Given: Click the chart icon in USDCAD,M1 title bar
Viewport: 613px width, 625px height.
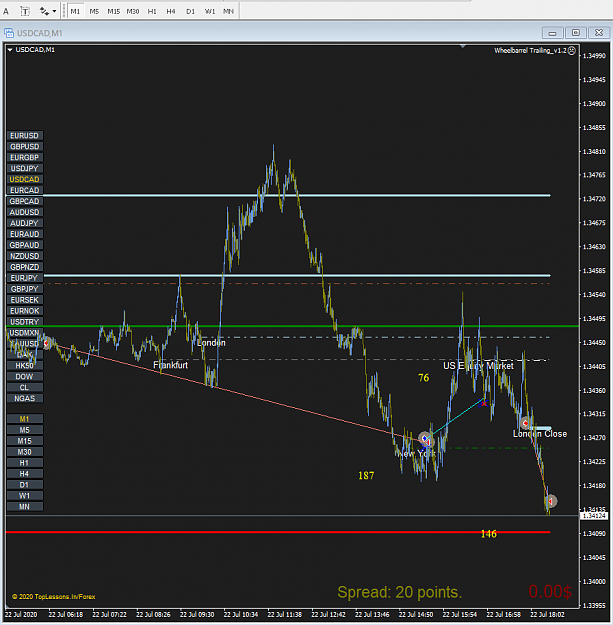Looking at the screenshot, I should pyautogui.click(x=9, y=33).
